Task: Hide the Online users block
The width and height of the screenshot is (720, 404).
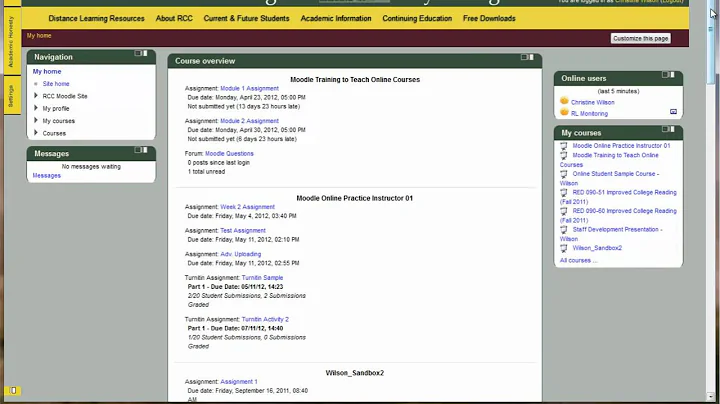Action: click(665, 74)
